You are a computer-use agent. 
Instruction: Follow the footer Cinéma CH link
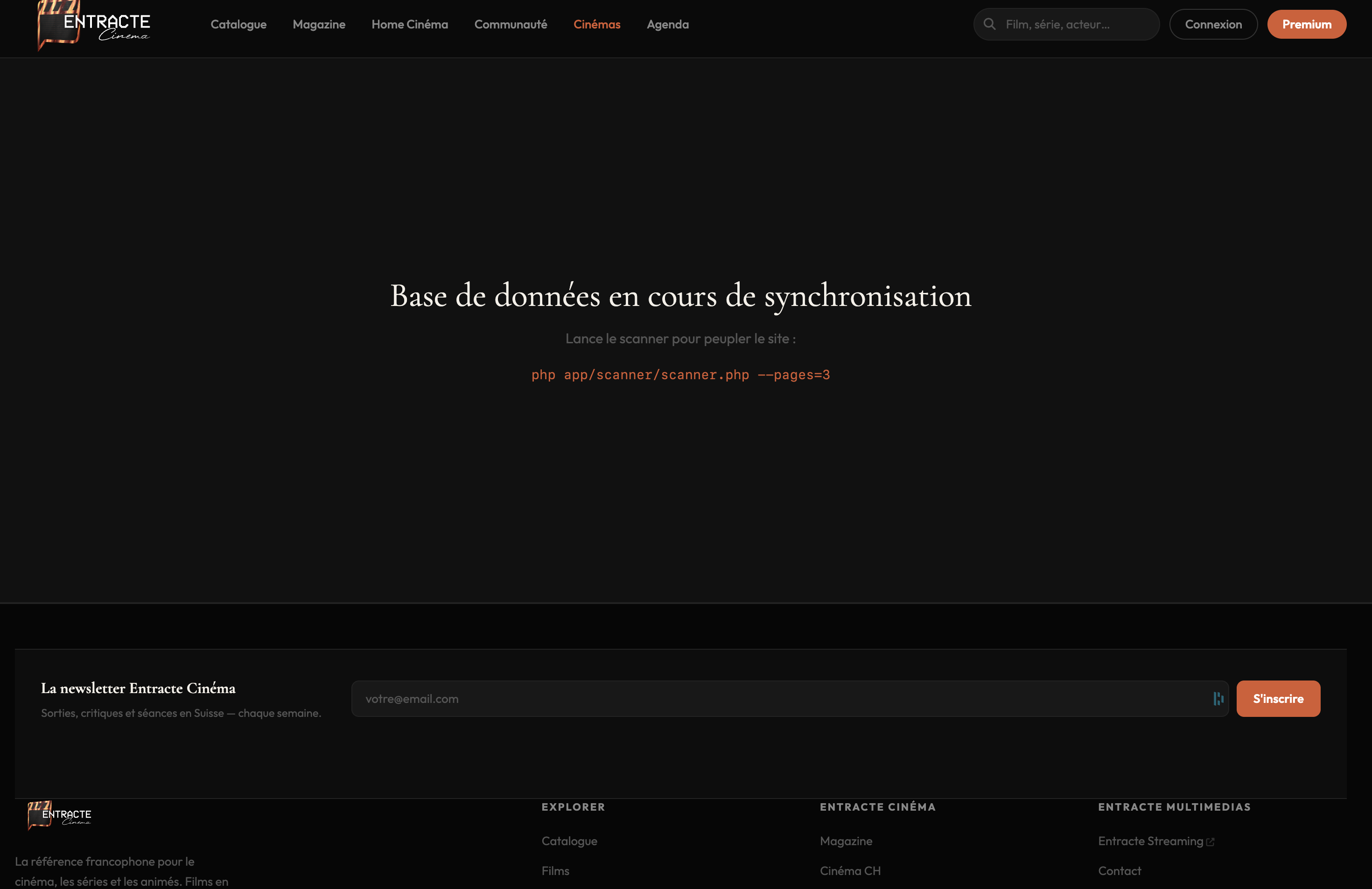850,870
